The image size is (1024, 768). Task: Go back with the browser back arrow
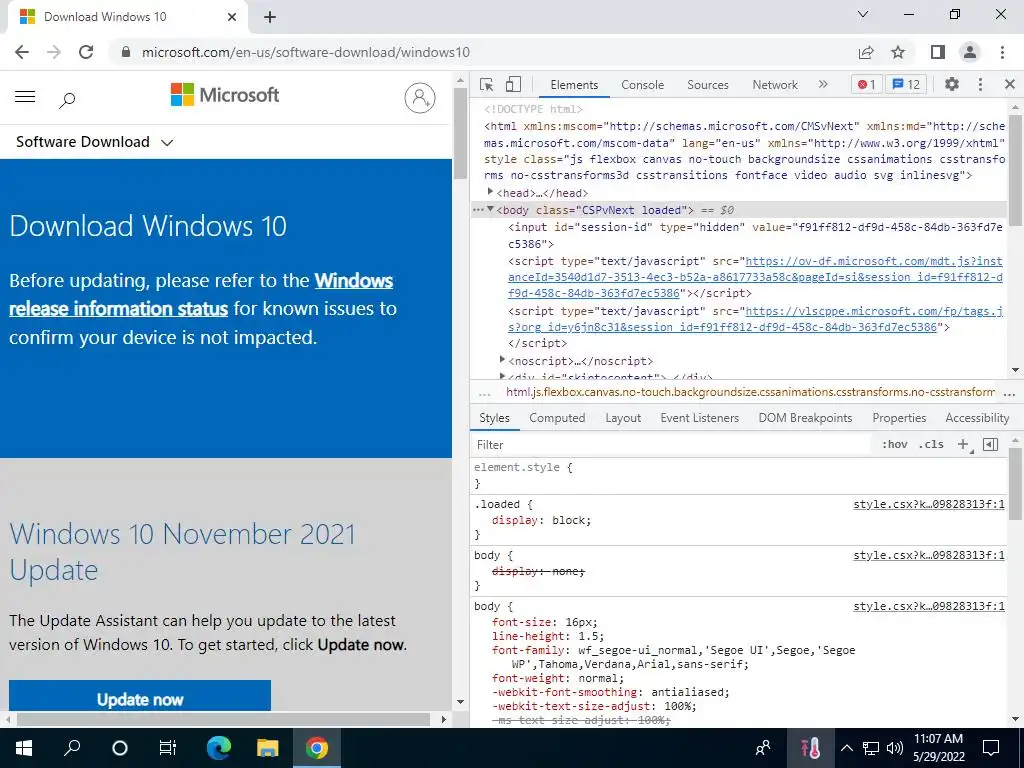click(22, 52)
